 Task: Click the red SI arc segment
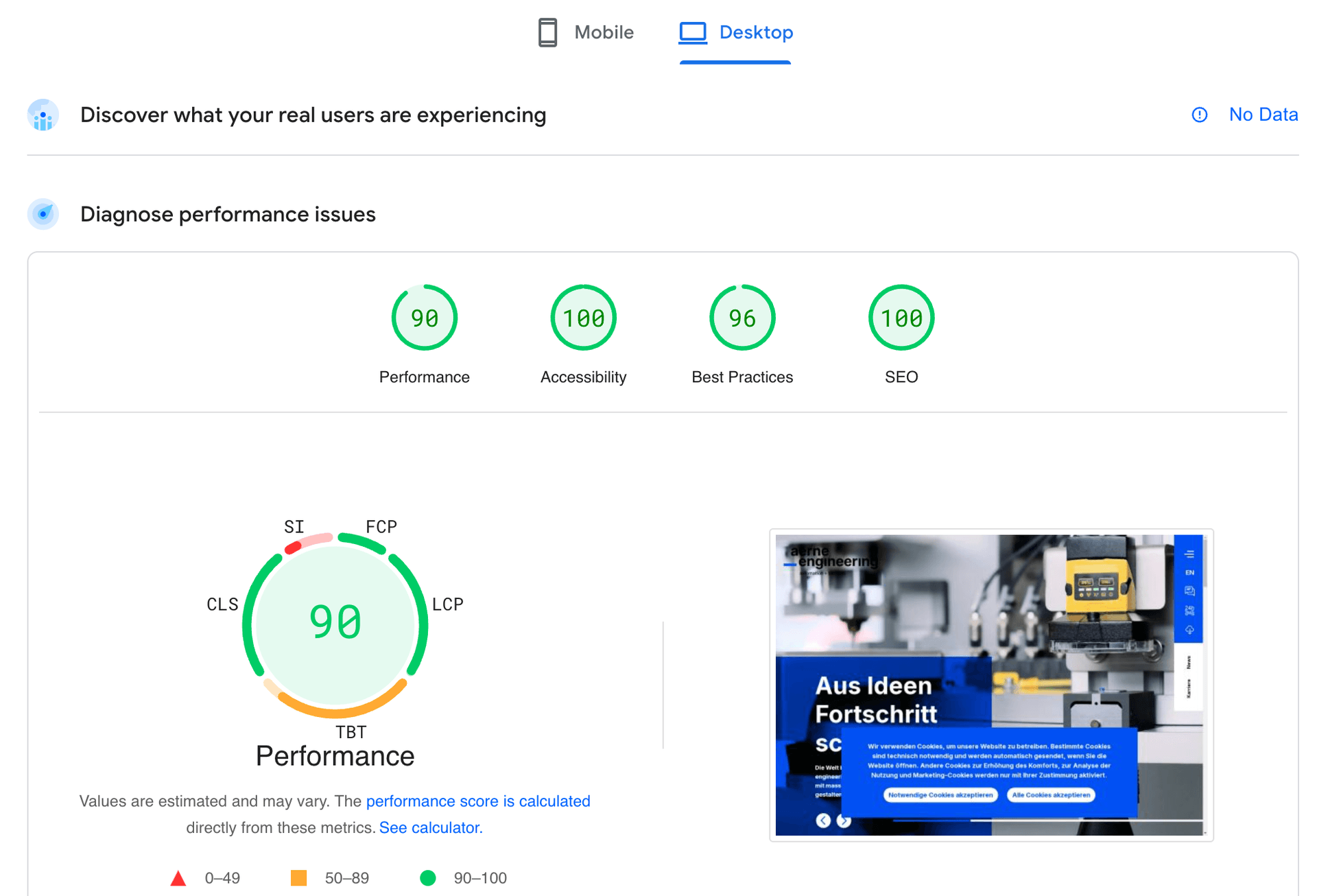[293, 547]
